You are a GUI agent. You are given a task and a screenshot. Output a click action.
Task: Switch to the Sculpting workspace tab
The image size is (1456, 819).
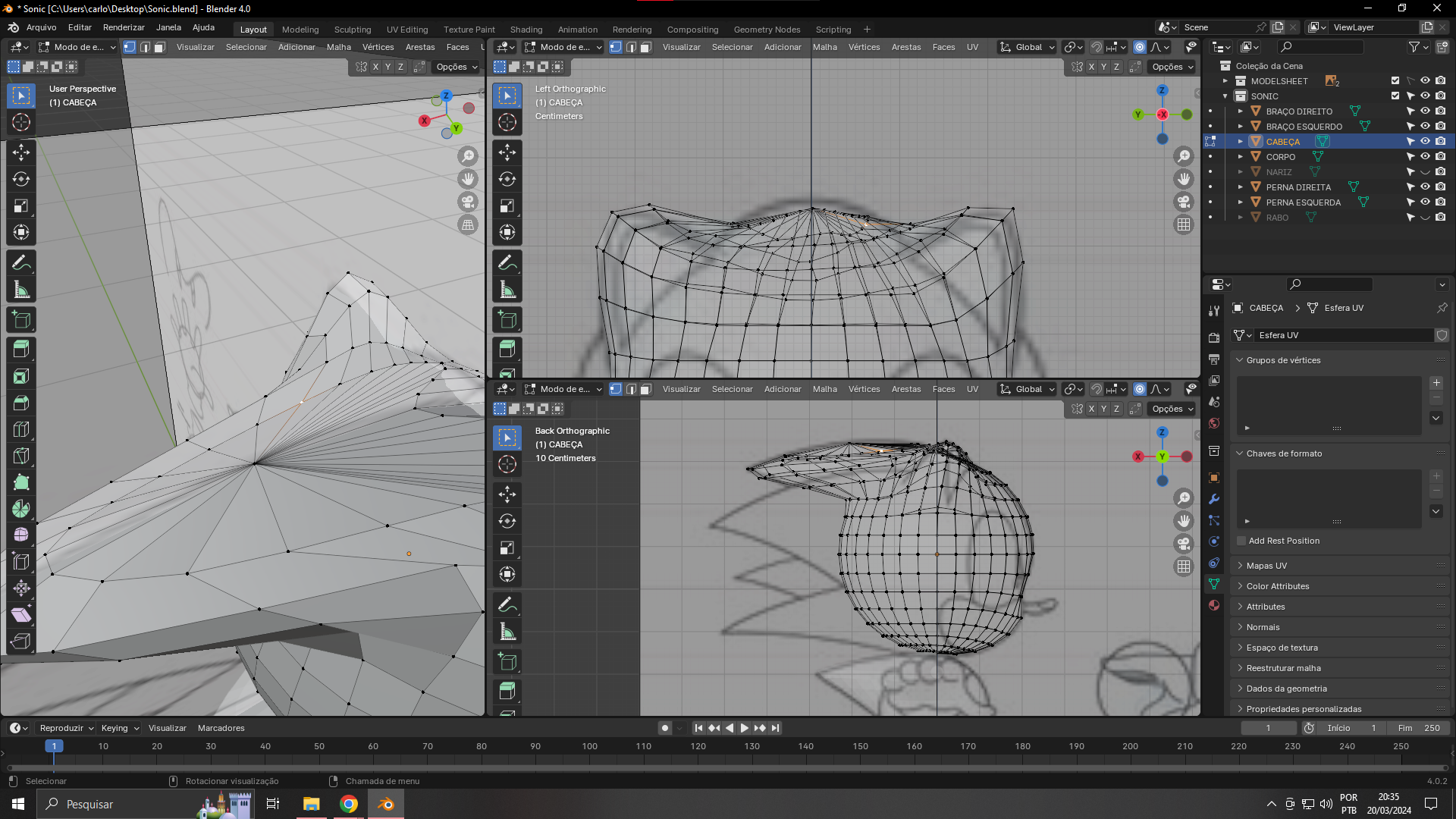click(x=353, y=30)
